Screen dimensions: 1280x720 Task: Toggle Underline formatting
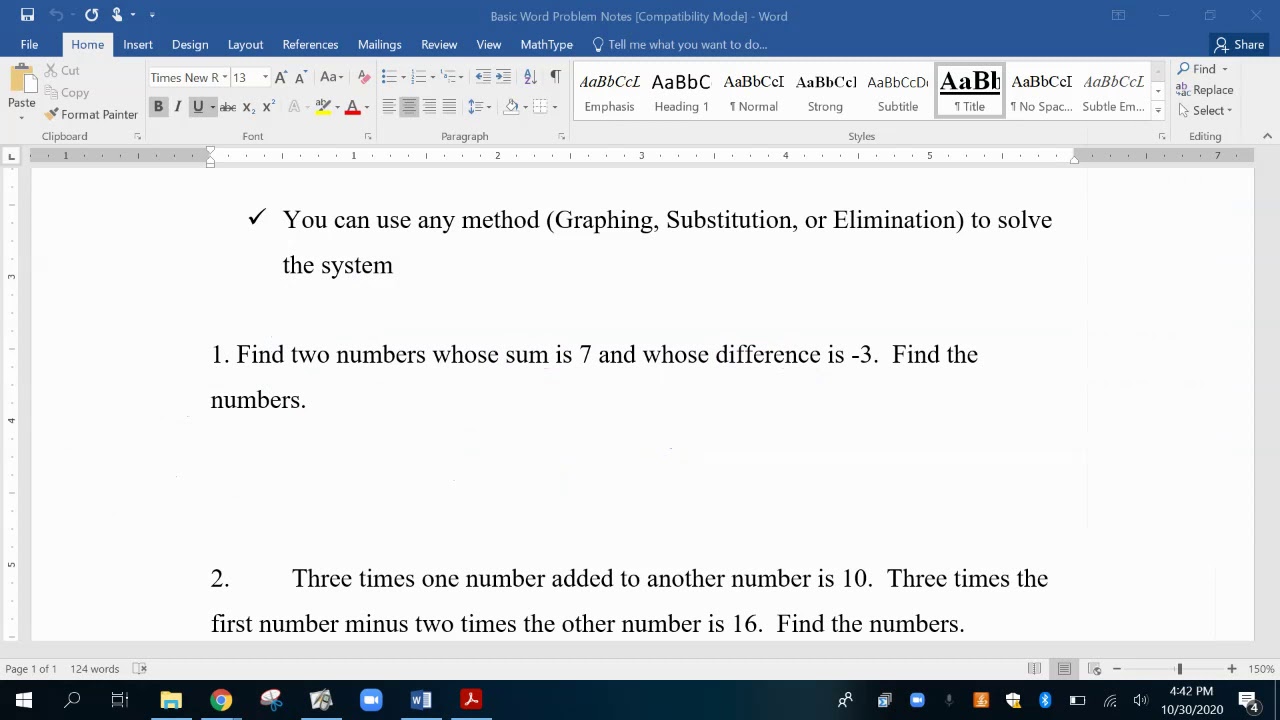[198, 107]
